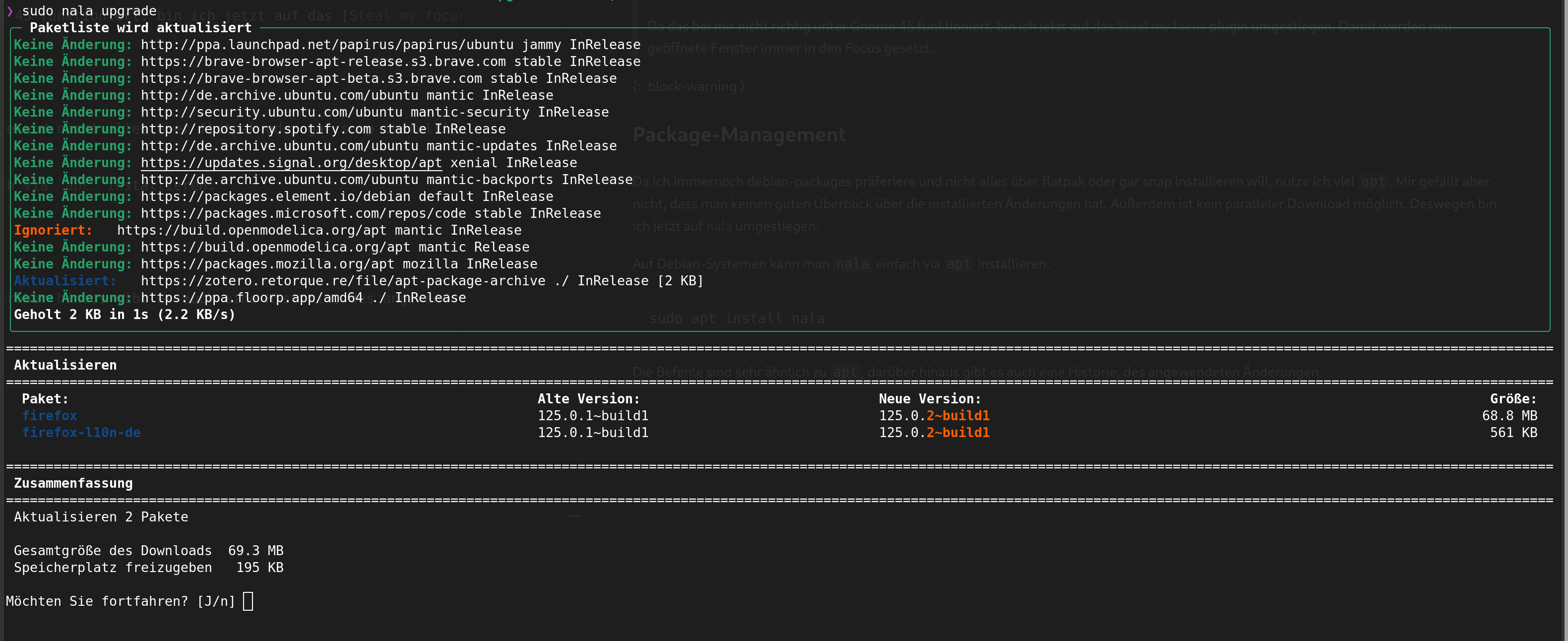
Task: Click the 68.8 MB size value
Action: 1509,416
